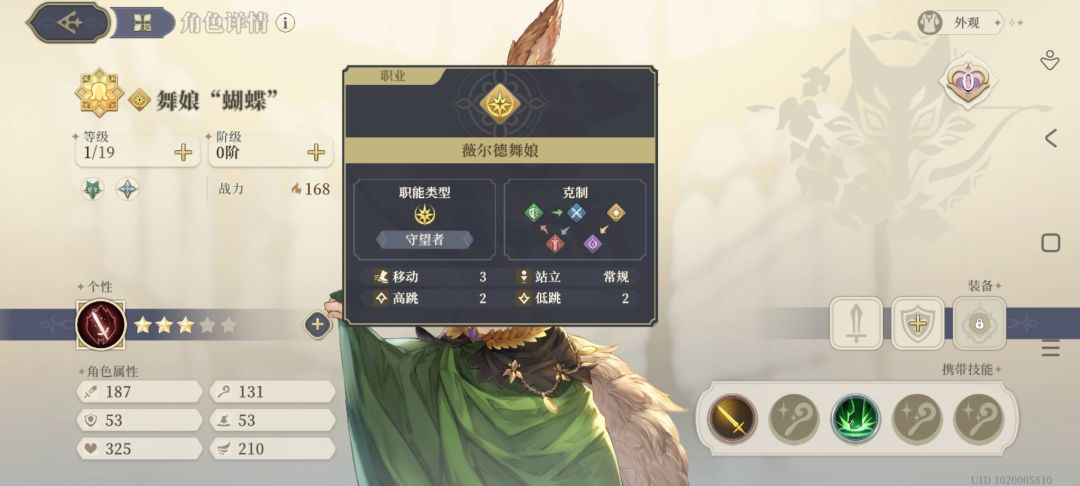Screen dimensions: 1080x486
Task: Open the 角色详情 info icon
Action: point(285,23)
